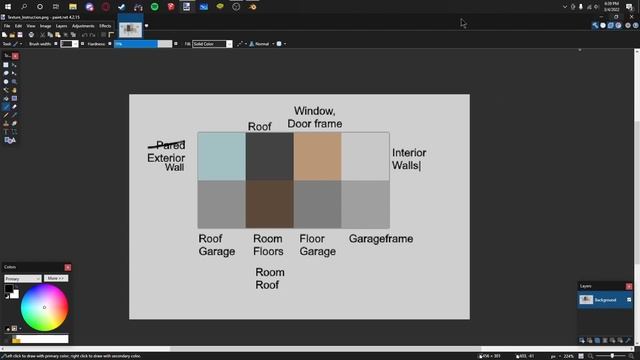The height and width of the screenshot is (360, 640).
Task: Select the Color Picker tool
Action: (14, 115)
